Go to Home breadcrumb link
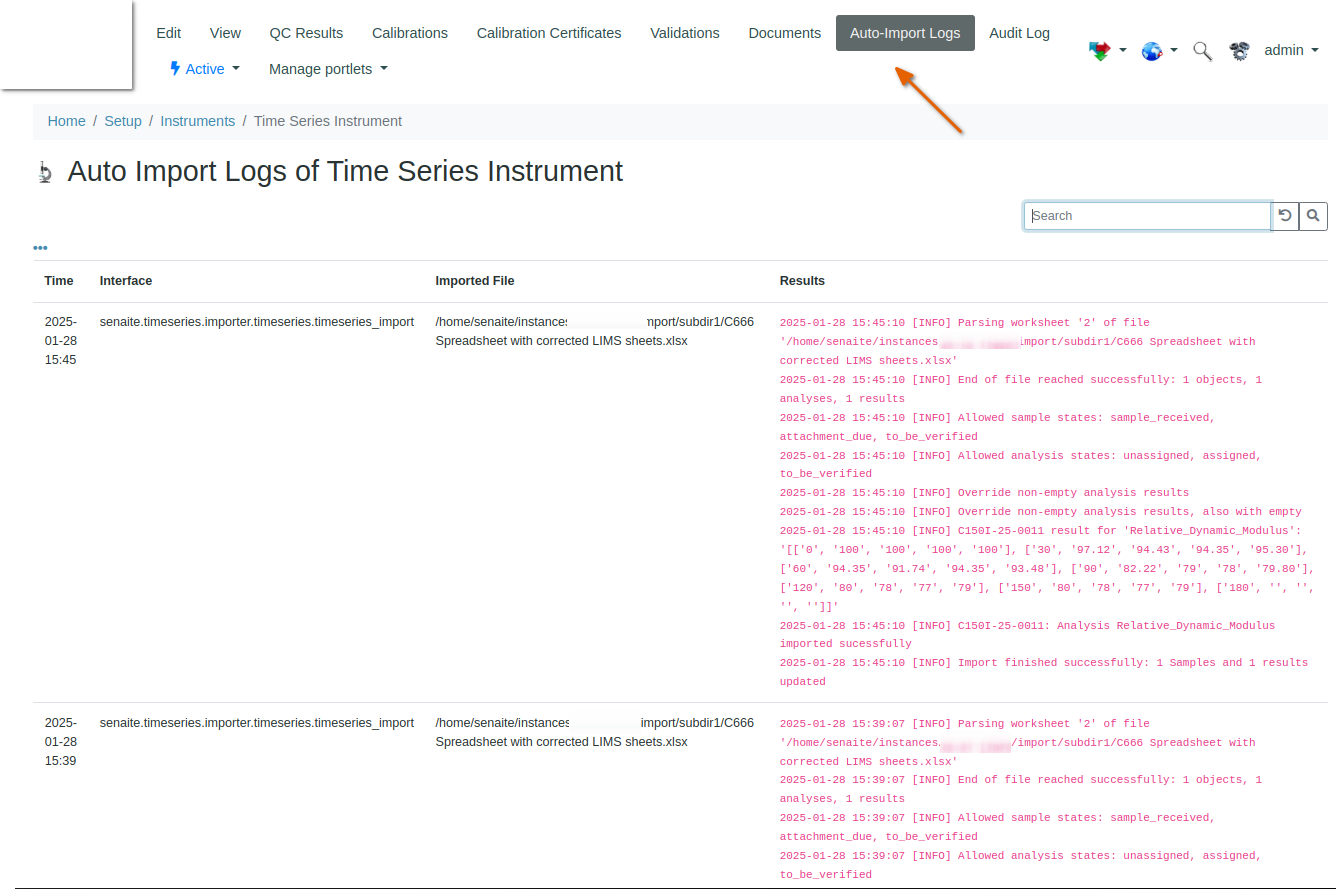Image resolution: width=1336 pixels, height=889 pixels. pos(67,121)
